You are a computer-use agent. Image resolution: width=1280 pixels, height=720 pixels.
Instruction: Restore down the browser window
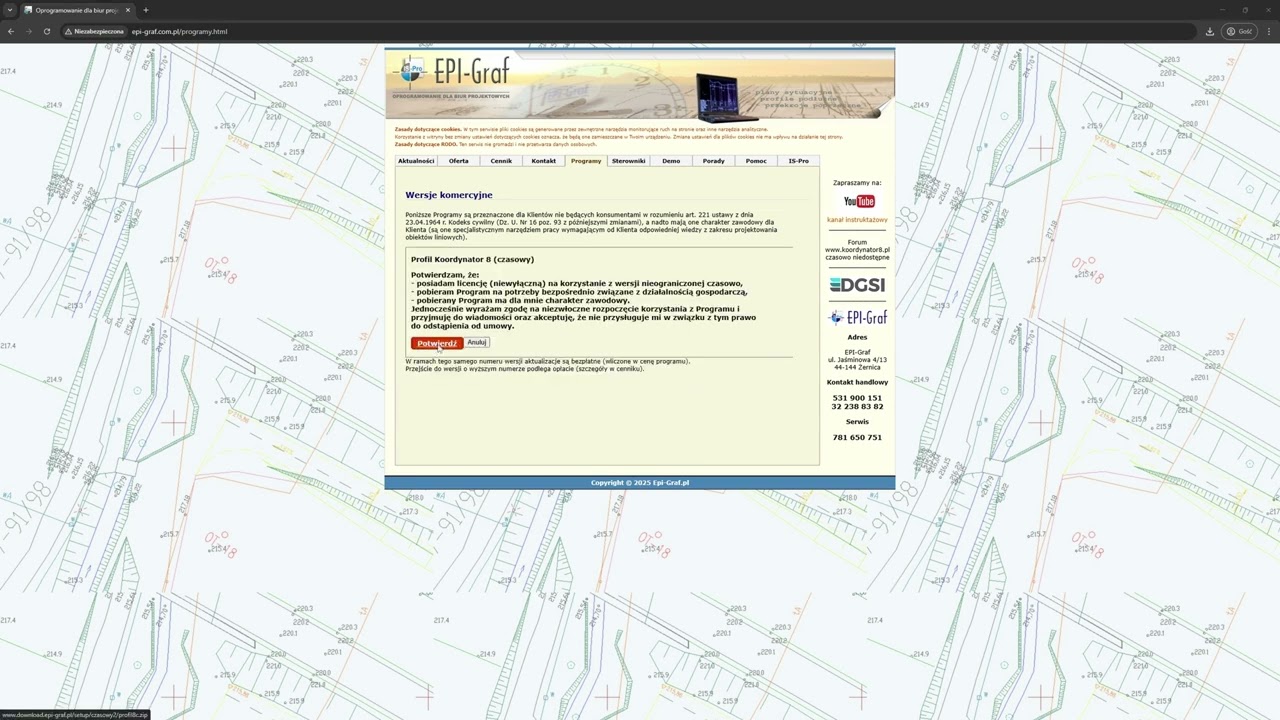(x=1245, y=10)
